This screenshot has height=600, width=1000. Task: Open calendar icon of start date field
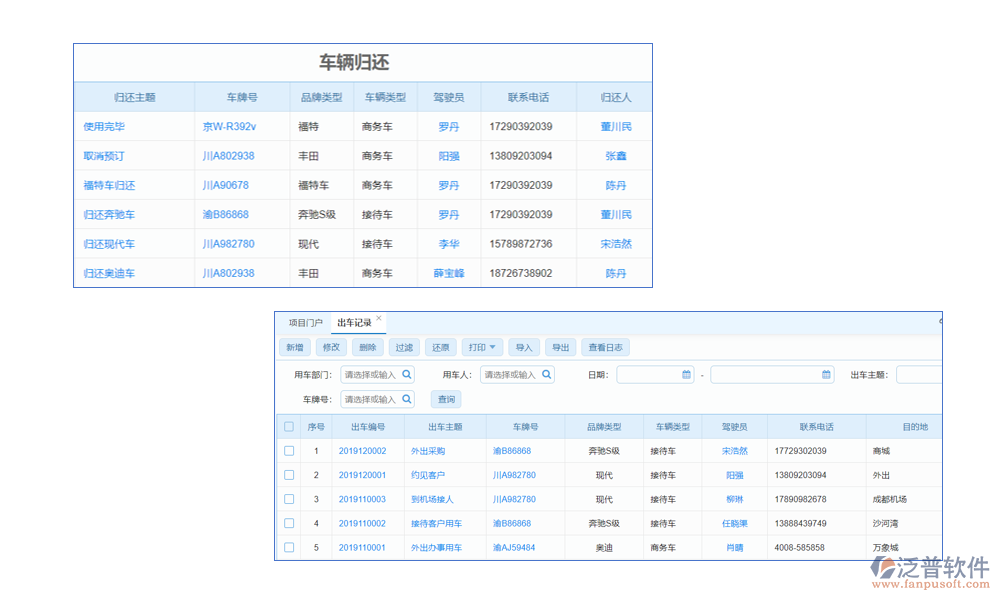687,375
